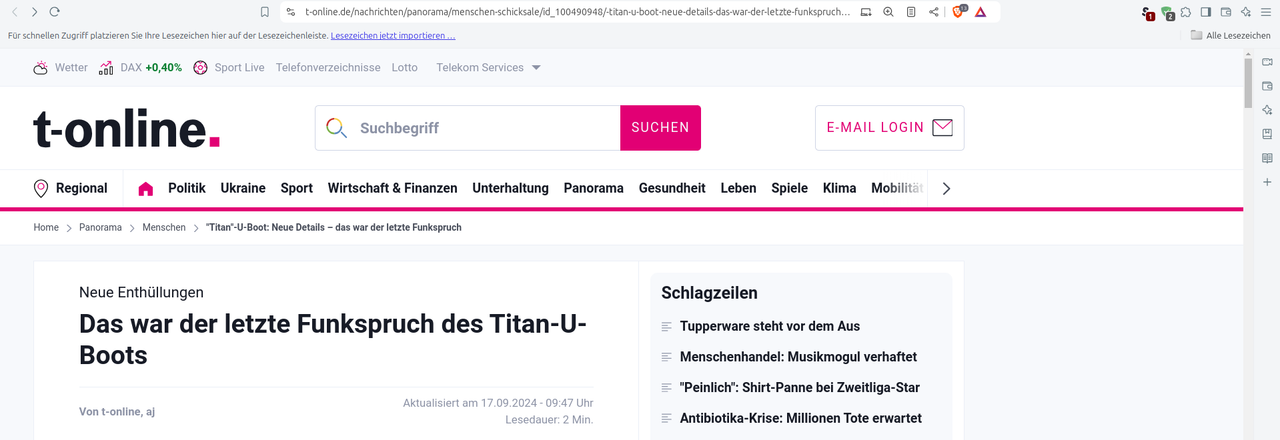Click the page's vertical scrollbar thumb
The height and width of the screenshot is (440, 1280).
1248,83
